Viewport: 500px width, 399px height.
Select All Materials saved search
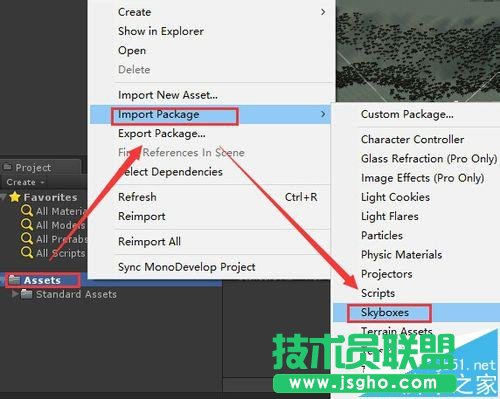click(x=61, y=211)
